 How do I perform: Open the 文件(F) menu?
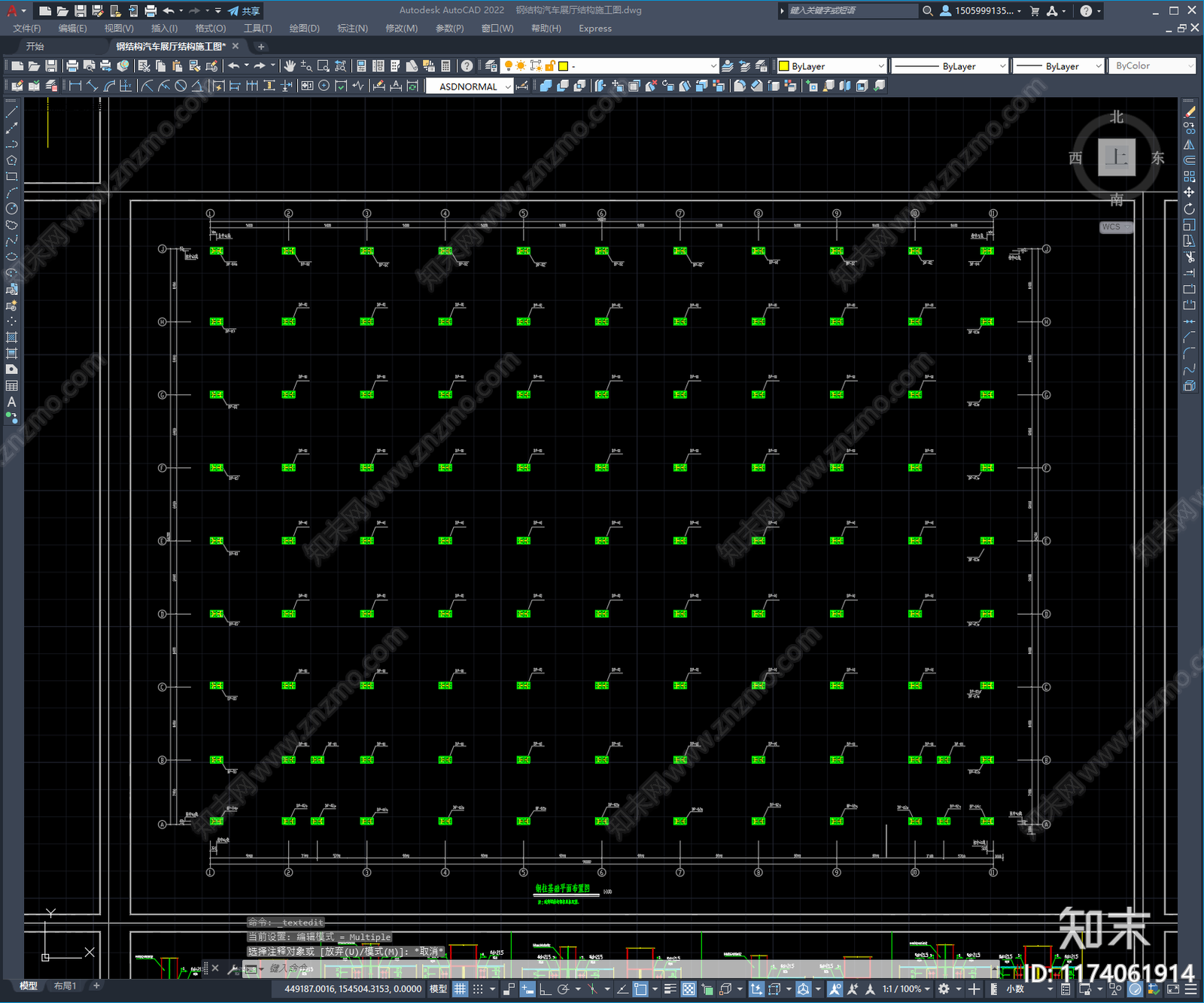(27, 29)
